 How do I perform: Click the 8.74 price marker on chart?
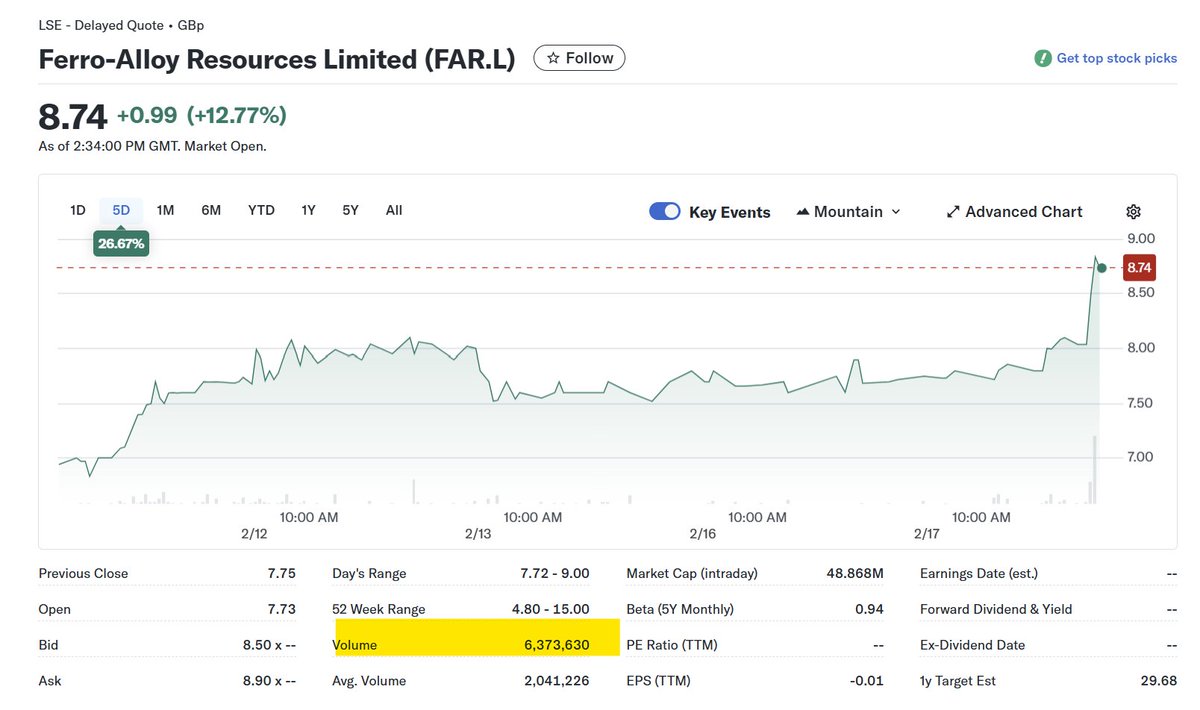pyautogui.click(x=1138, y=267)
